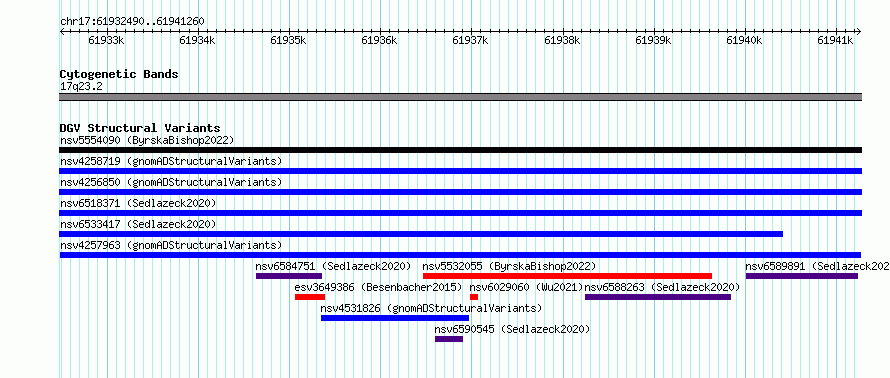
Task: Open the nsv4258719 (gnomADStructuralVariants) label
Action: coord(171,161)
